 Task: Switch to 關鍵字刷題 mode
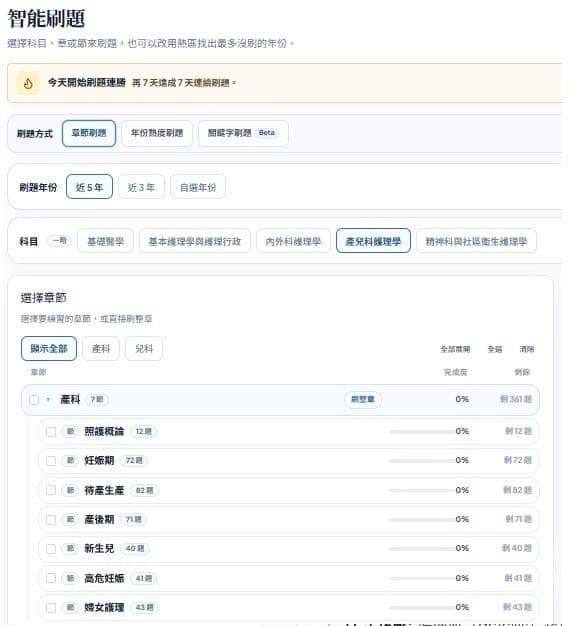[243, 133]
